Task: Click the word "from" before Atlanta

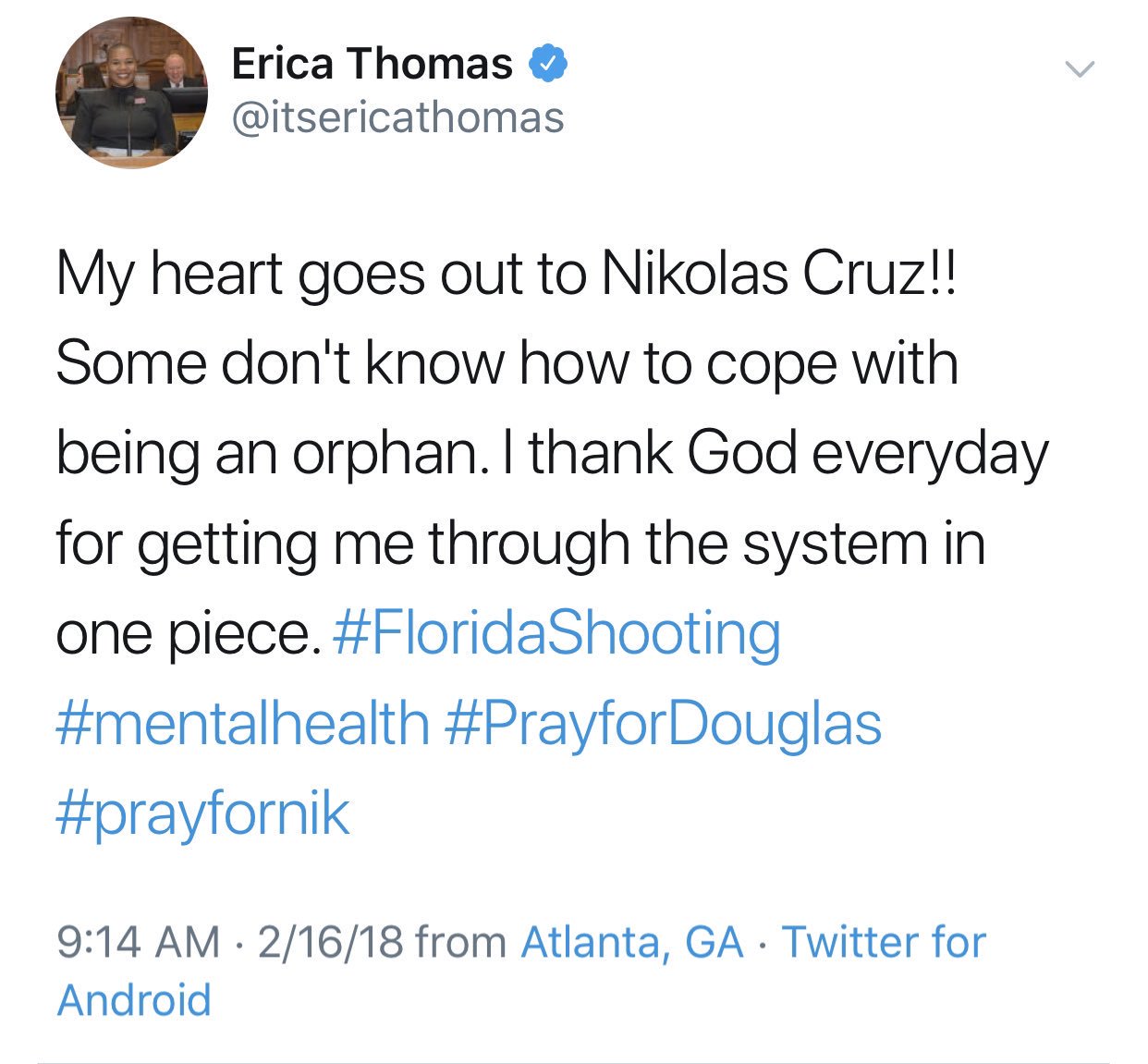Action: point(460,943)
